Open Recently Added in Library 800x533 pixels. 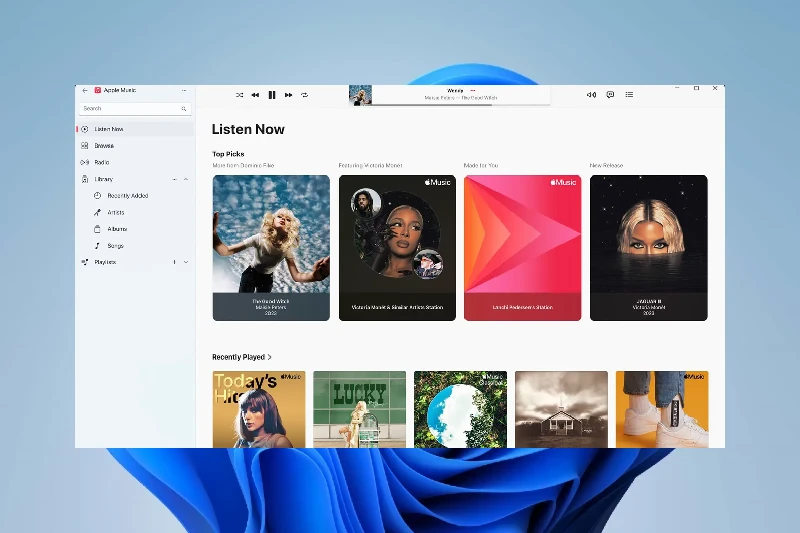[x=127, y=196]
